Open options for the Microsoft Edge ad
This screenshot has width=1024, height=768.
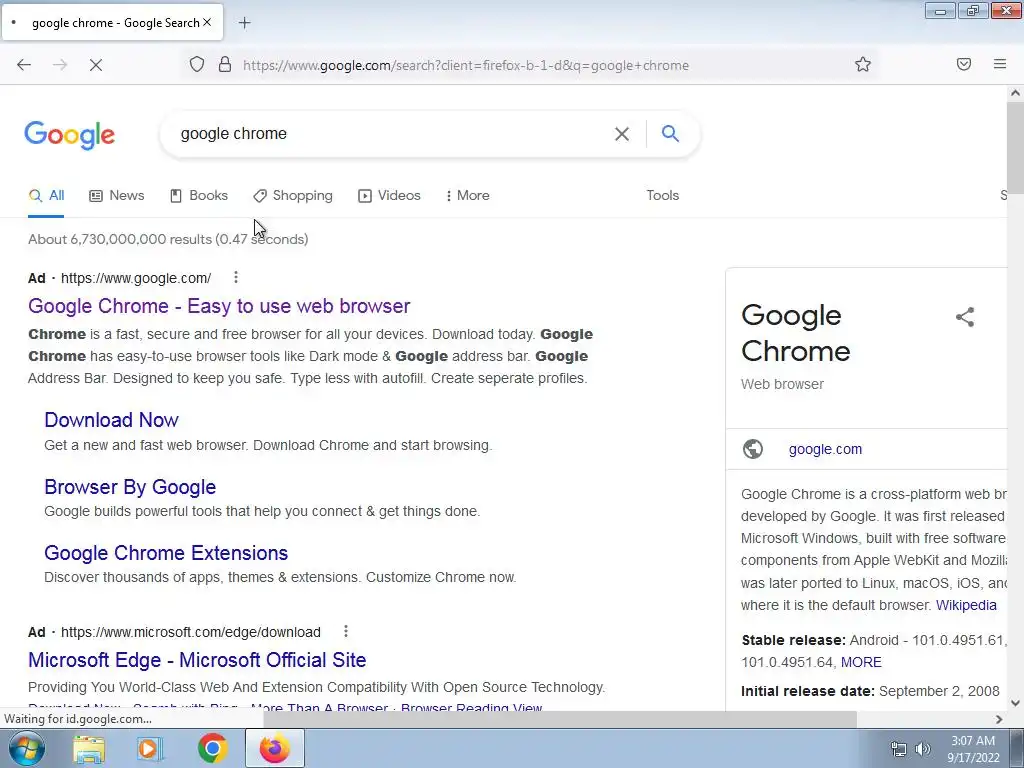(345, 632)
